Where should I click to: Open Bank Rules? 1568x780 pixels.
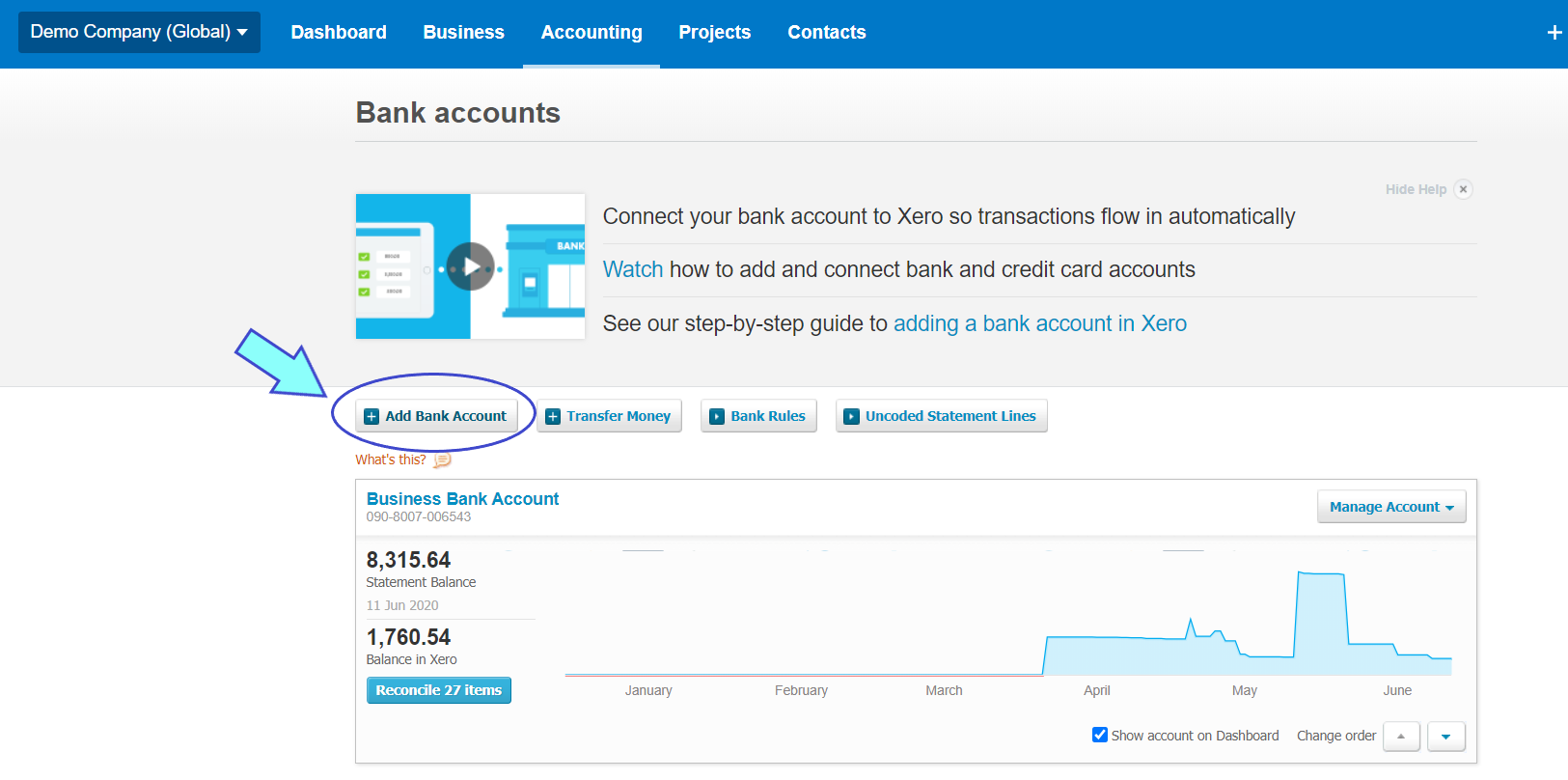point(758,416)
